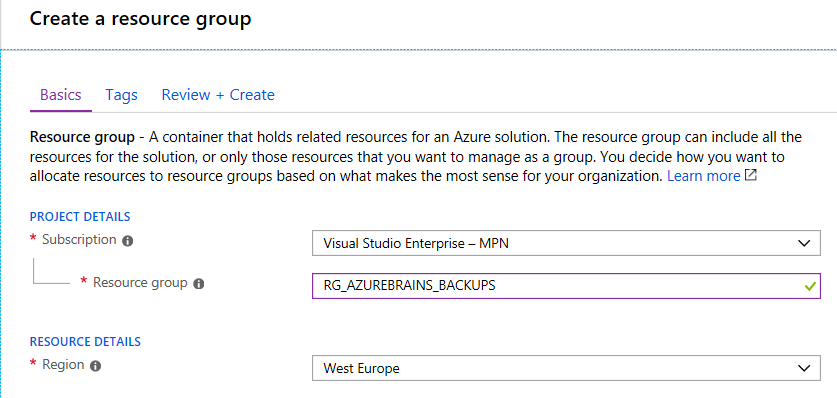Click the external link icon after Learn more
This screenshot has height=398, width=837.
click(x=751, y=175)
